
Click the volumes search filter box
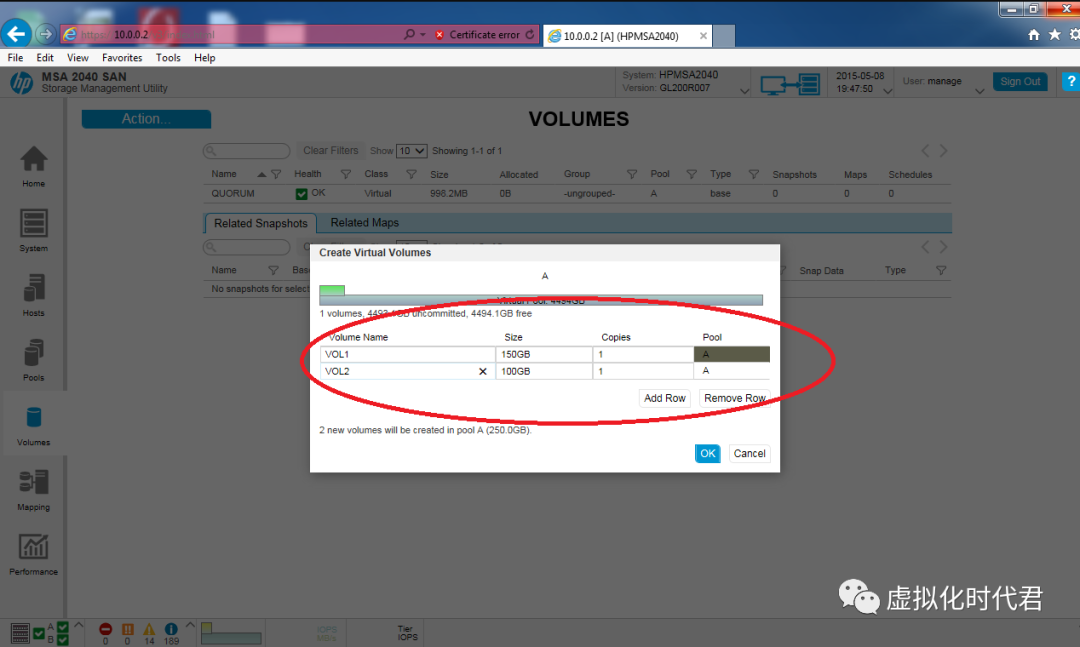pos(247,151)
